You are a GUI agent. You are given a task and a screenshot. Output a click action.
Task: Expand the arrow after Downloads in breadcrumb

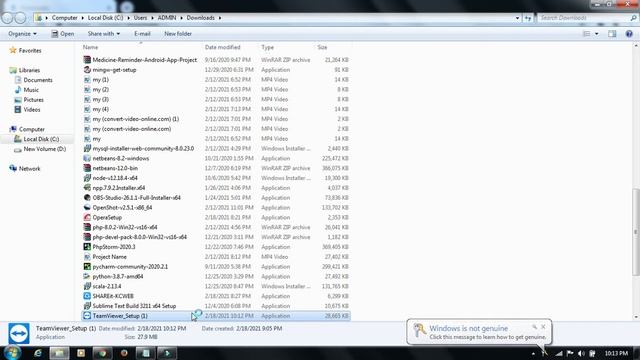[220, 18]
